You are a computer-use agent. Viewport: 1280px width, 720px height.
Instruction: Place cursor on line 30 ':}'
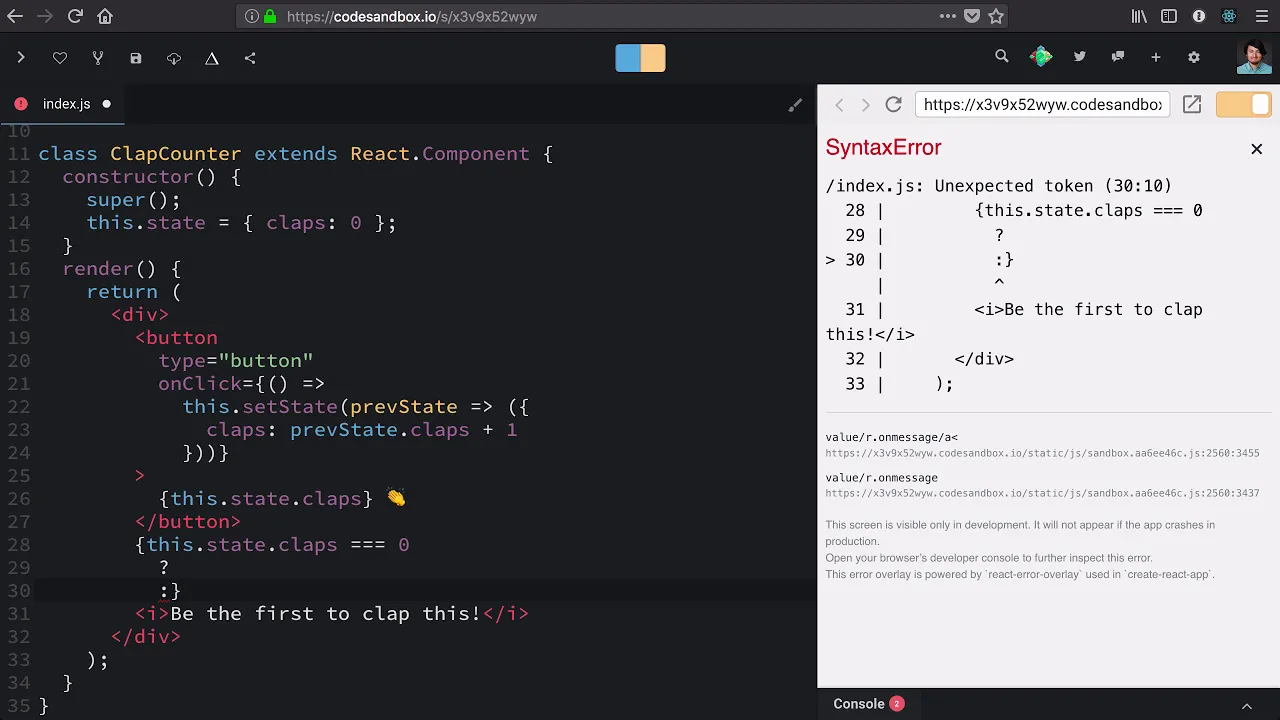coord(170,591)
